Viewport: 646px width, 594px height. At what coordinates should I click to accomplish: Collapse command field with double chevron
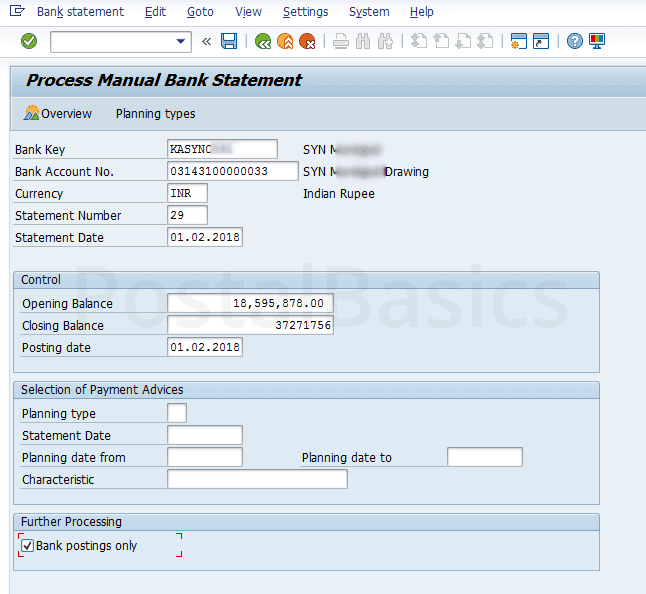(207, 41)
